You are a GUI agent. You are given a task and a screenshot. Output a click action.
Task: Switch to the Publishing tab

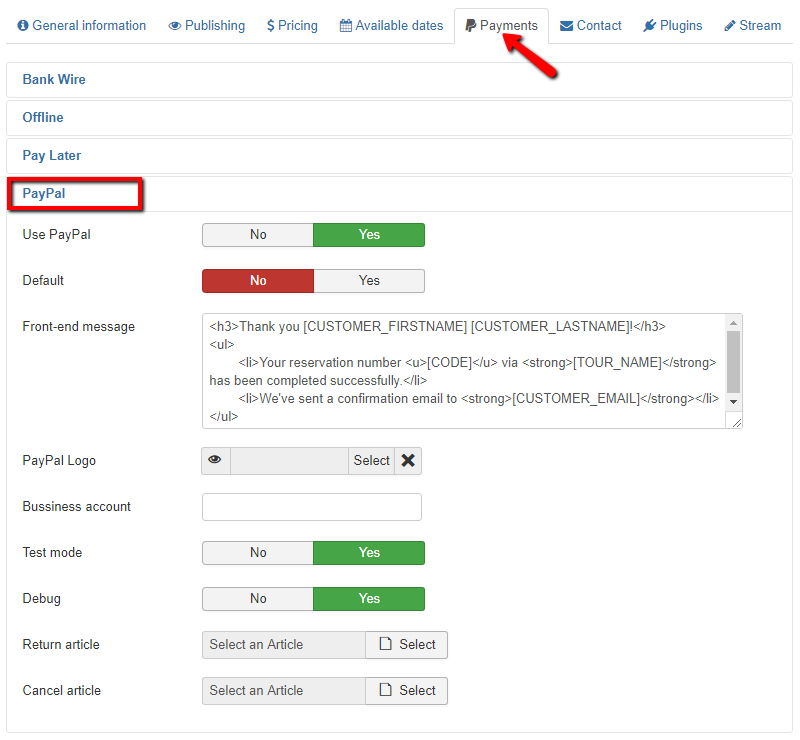[207, 26]
